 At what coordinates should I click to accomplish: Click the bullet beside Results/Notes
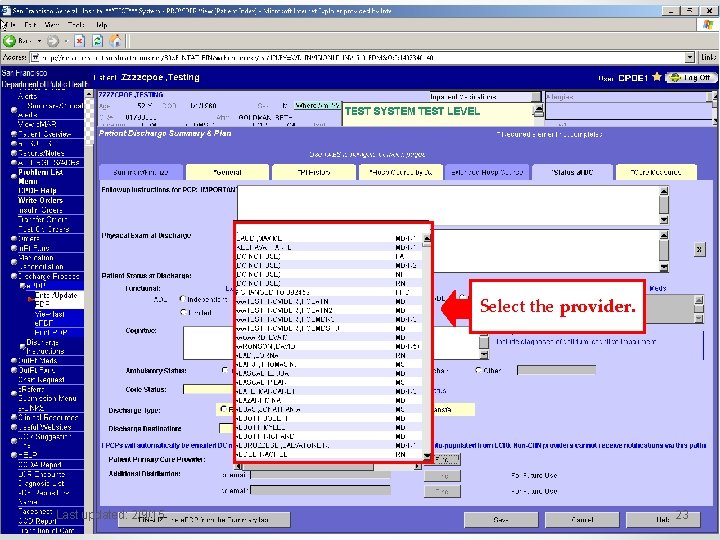click(14, 153)
